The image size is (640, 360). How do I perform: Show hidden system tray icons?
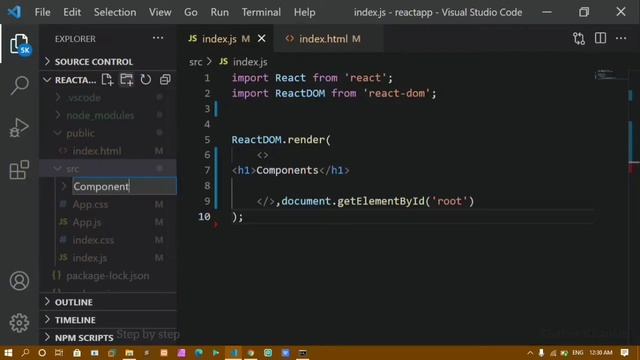click(530, 353)
